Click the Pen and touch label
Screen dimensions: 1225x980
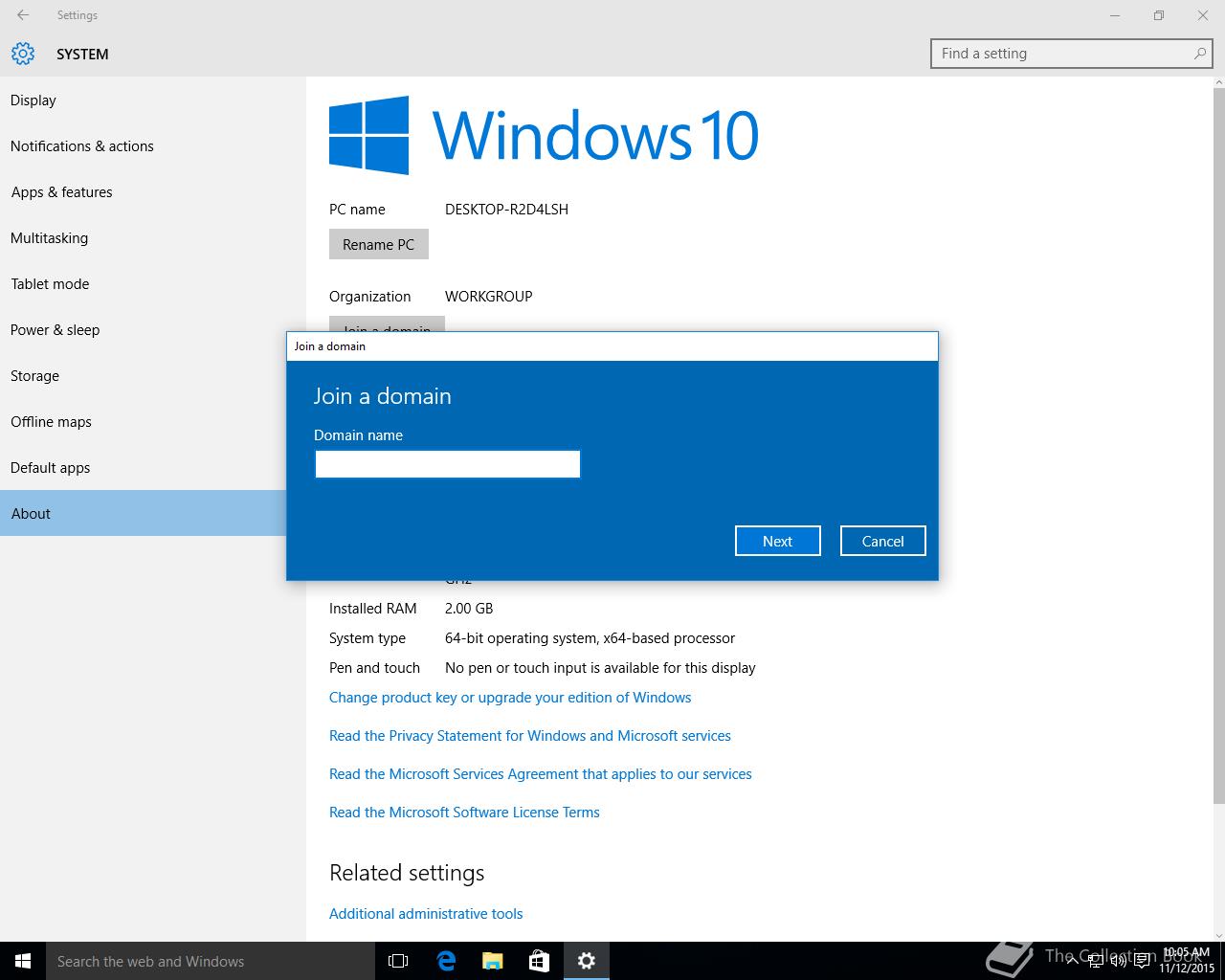pyautogui.click(x=374, y=668)
